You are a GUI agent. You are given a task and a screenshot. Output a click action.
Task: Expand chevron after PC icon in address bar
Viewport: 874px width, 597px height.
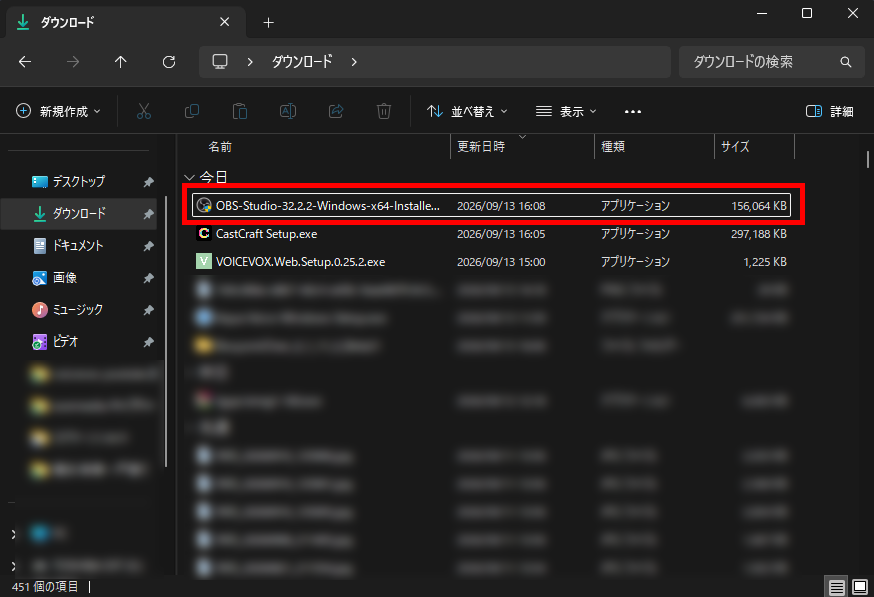click(250, 62)
